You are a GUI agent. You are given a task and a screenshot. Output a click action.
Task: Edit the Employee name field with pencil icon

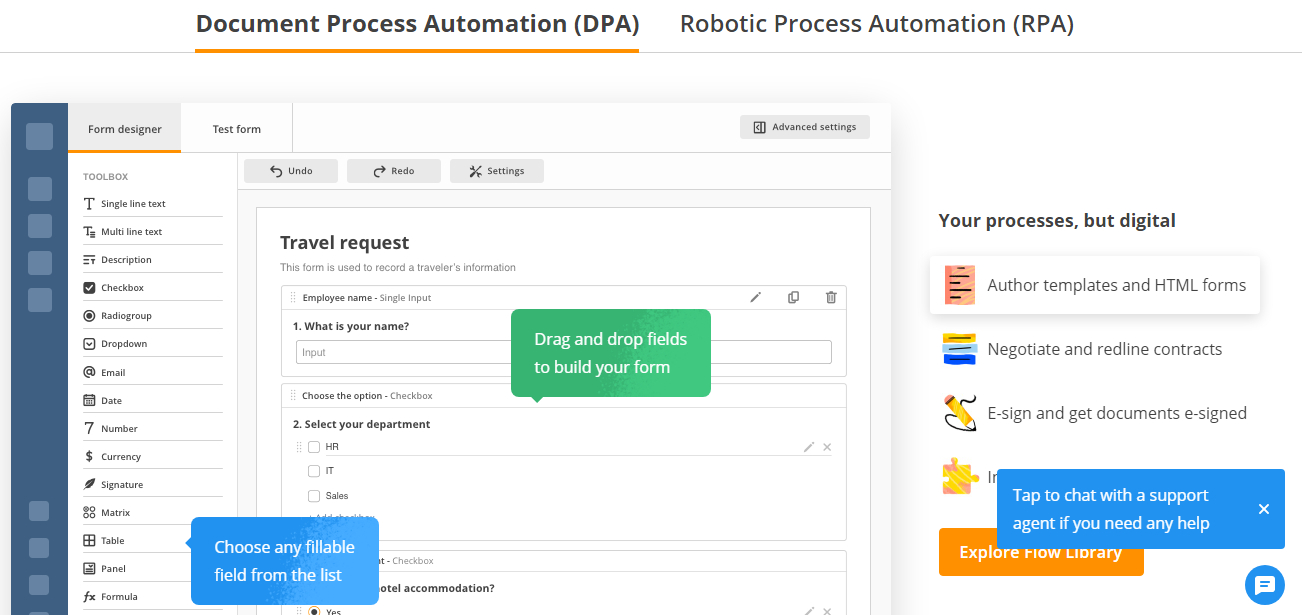click(x=756, y=297)
